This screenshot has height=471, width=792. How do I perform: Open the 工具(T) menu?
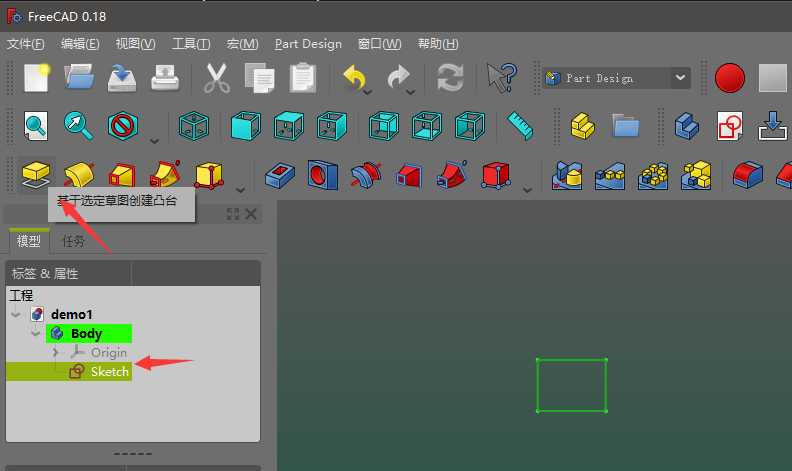click(191, 44)
